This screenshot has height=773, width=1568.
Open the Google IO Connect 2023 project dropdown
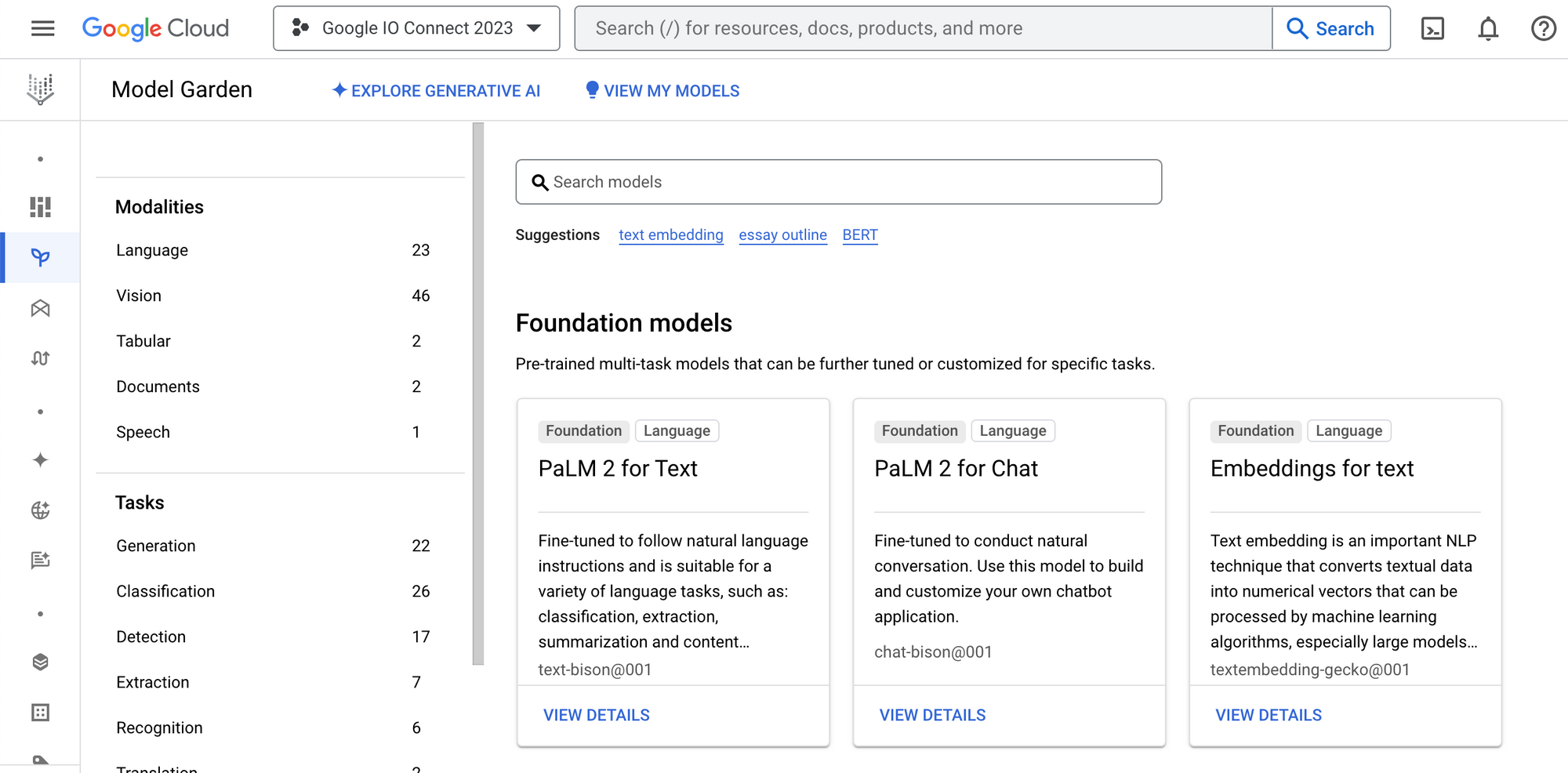416,29
